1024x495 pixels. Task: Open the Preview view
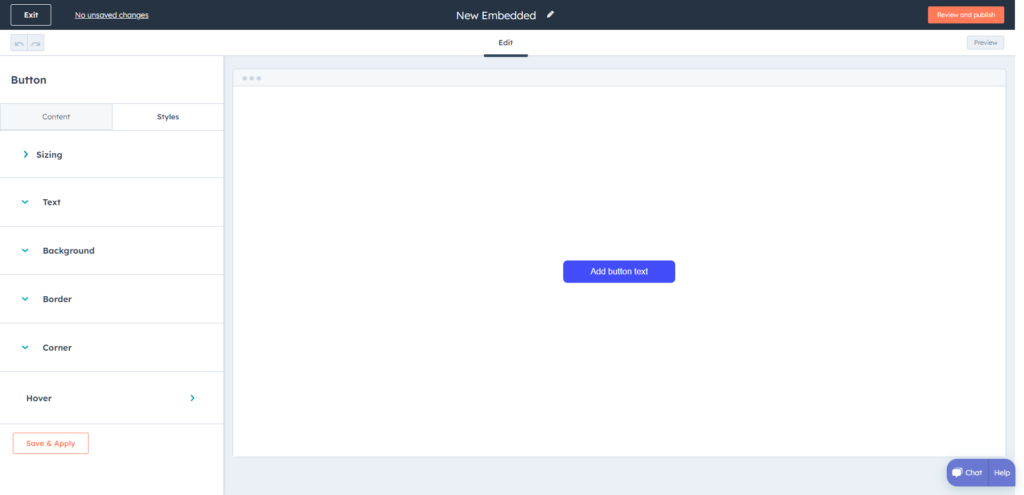click(x=985, y=42)
